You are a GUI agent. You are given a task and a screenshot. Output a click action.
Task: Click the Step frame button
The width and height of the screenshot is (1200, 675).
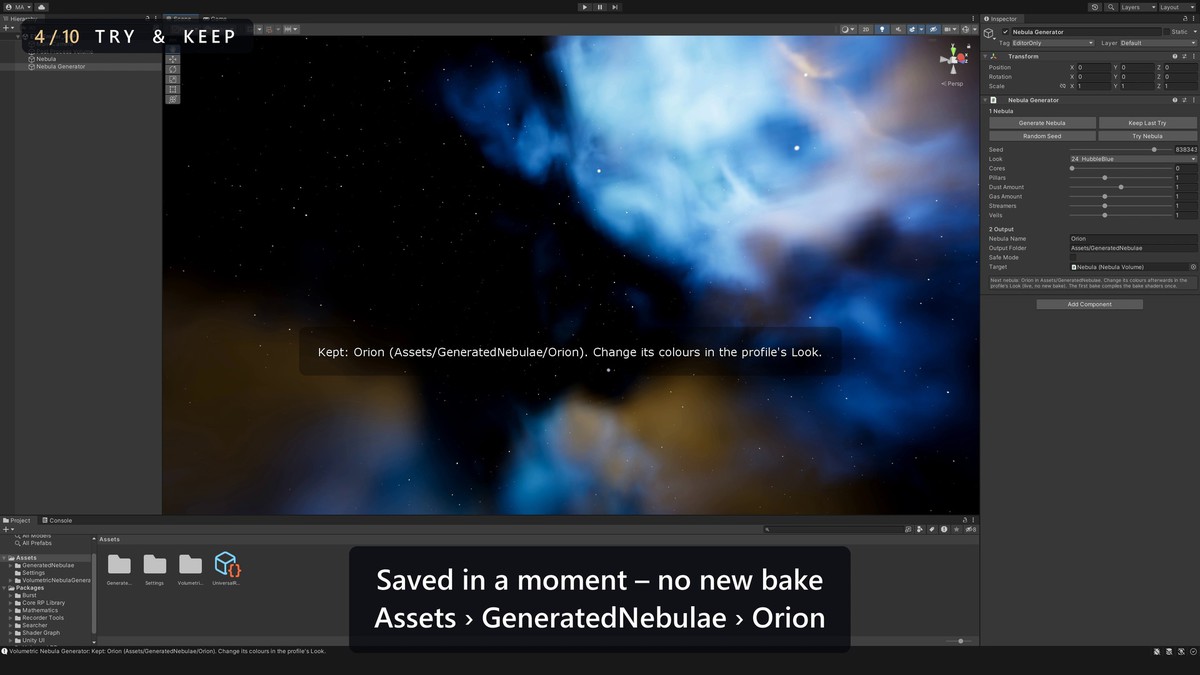click(615, 7)
